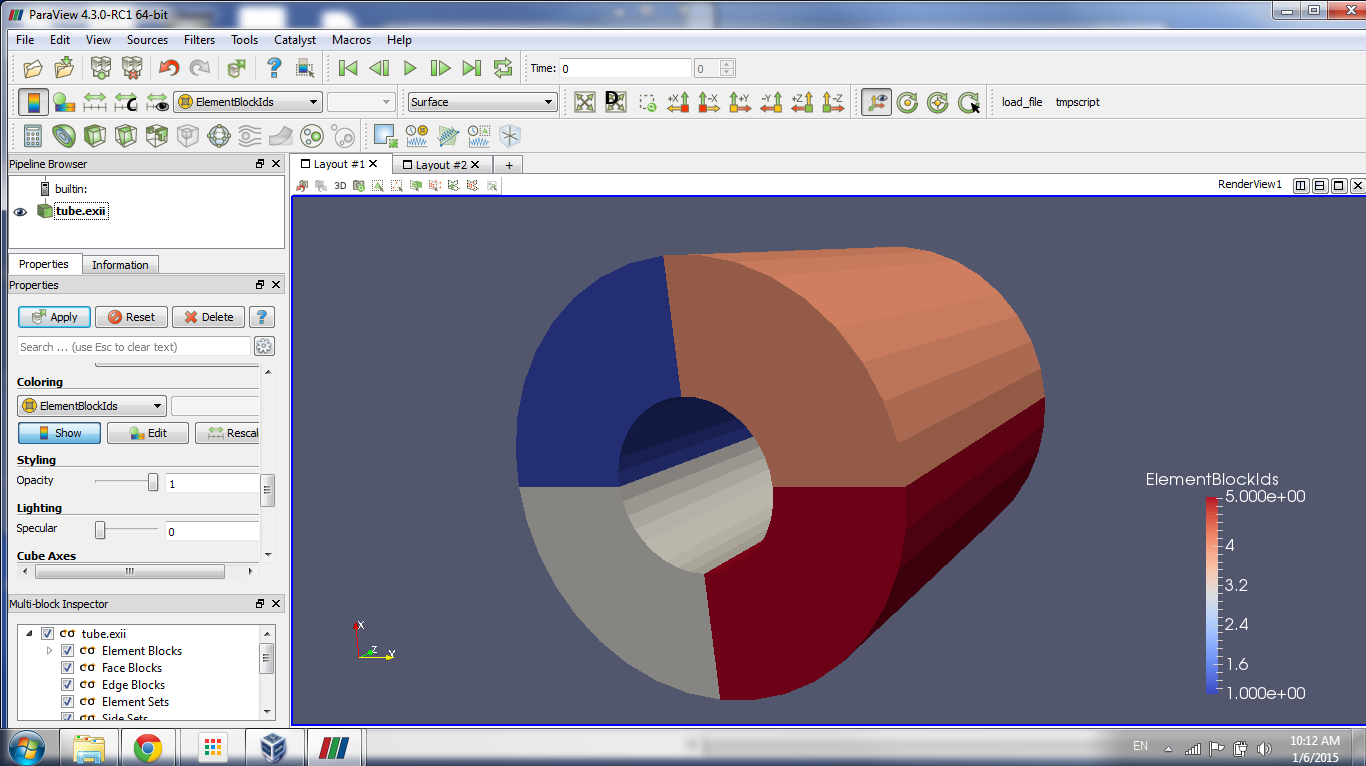Screen dimensions: 1366x766
Task: Rescale to custom data range icon
Action: (x=126, y=102)
